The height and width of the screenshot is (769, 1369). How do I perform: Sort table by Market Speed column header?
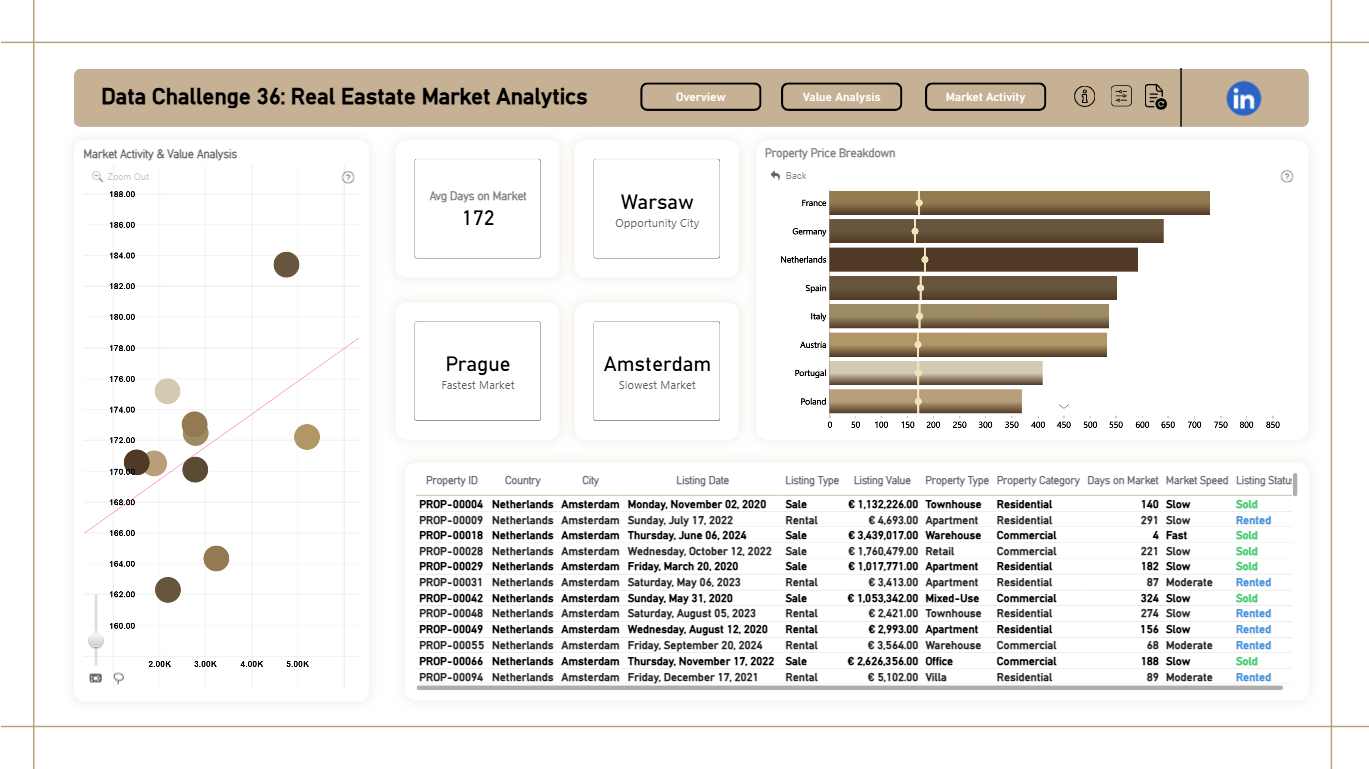pyautogui.click(x=1197, y=481)
